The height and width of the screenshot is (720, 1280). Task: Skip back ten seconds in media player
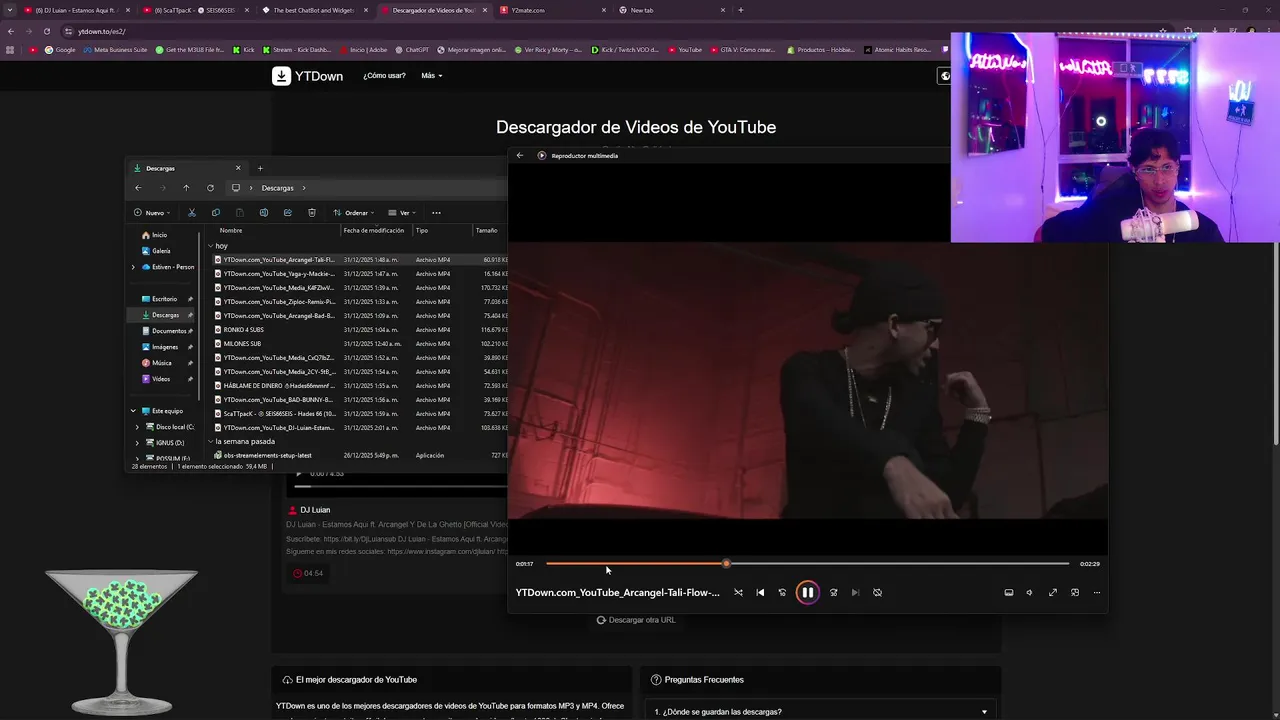(x=782, y=592)
